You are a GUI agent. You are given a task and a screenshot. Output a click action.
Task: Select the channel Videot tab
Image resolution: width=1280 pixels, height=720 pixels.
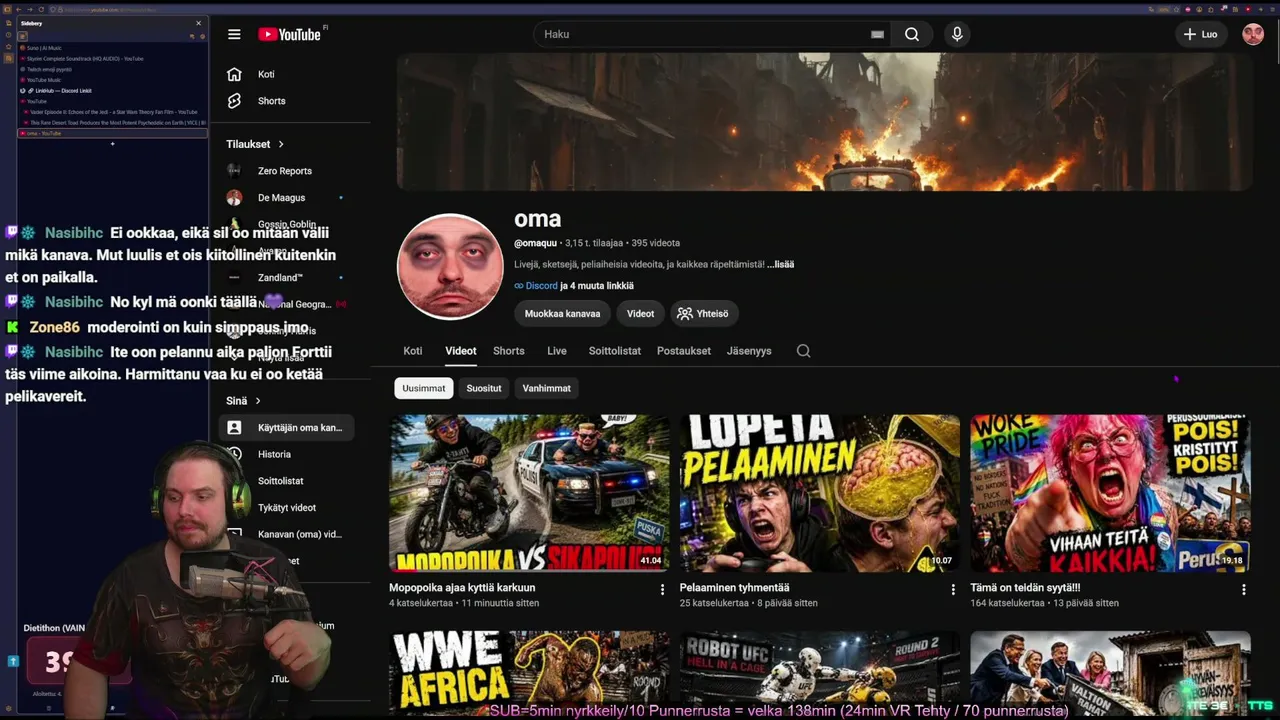tap(461, 351)
